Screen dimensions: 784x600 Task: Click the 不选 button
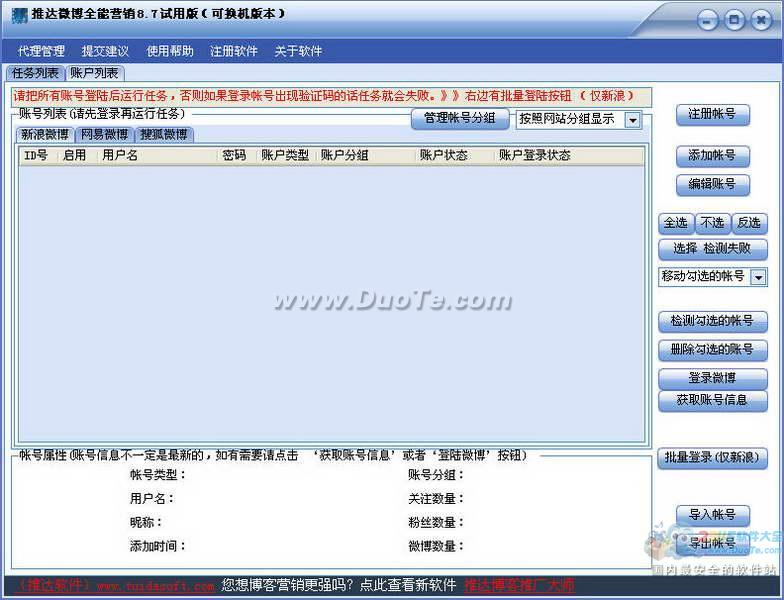712,223
